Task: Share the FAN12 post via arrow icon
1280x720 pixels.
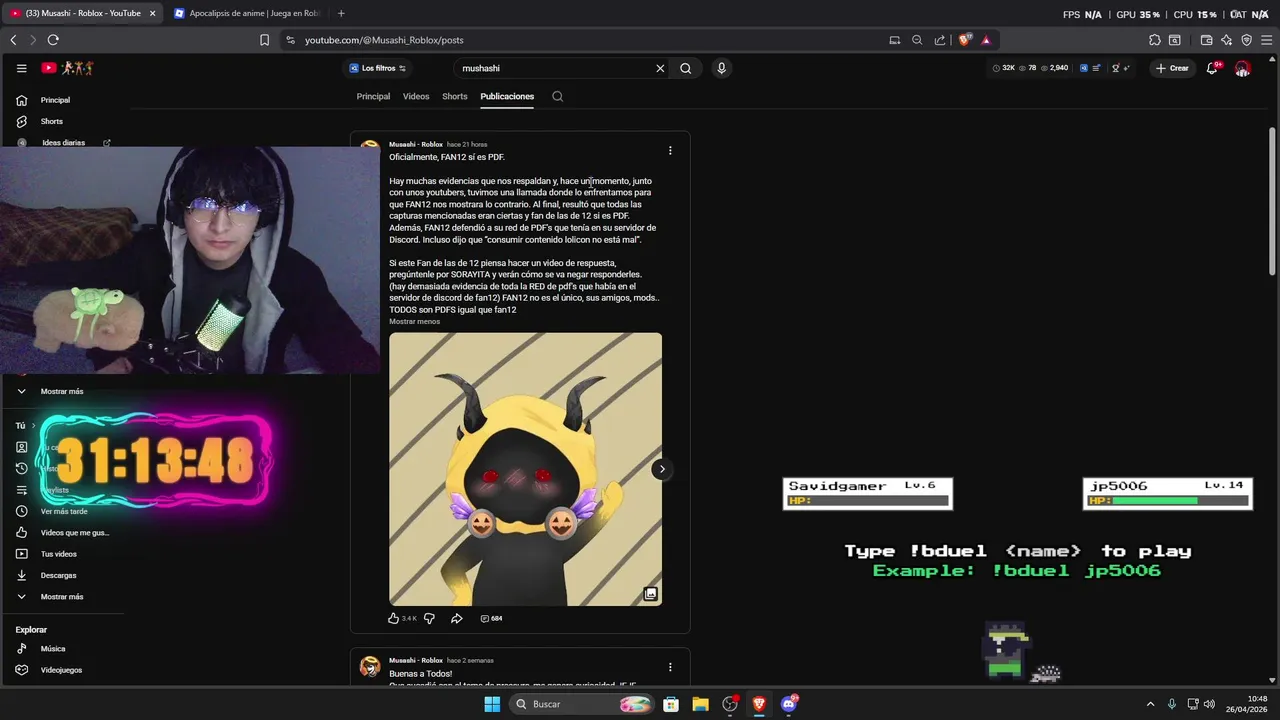Action: point(456,618)
